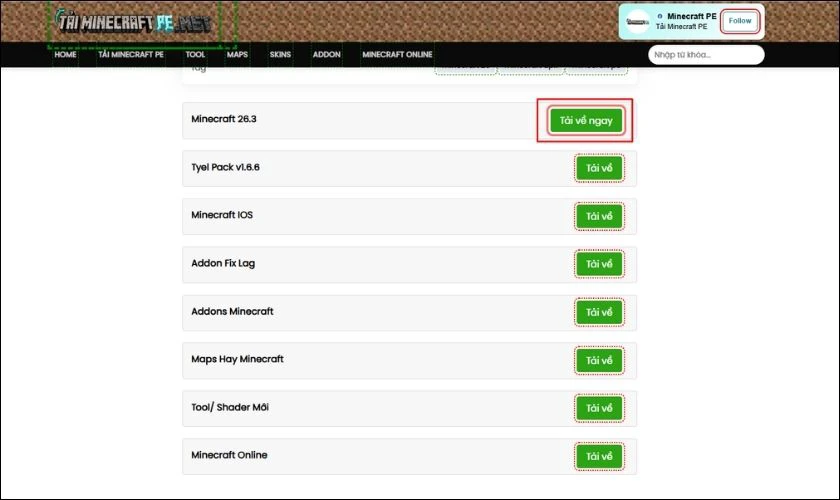Click Tải về for Maps Hay Minecraft
Viewport: 840px width, 500px height.
pos(599,361)
